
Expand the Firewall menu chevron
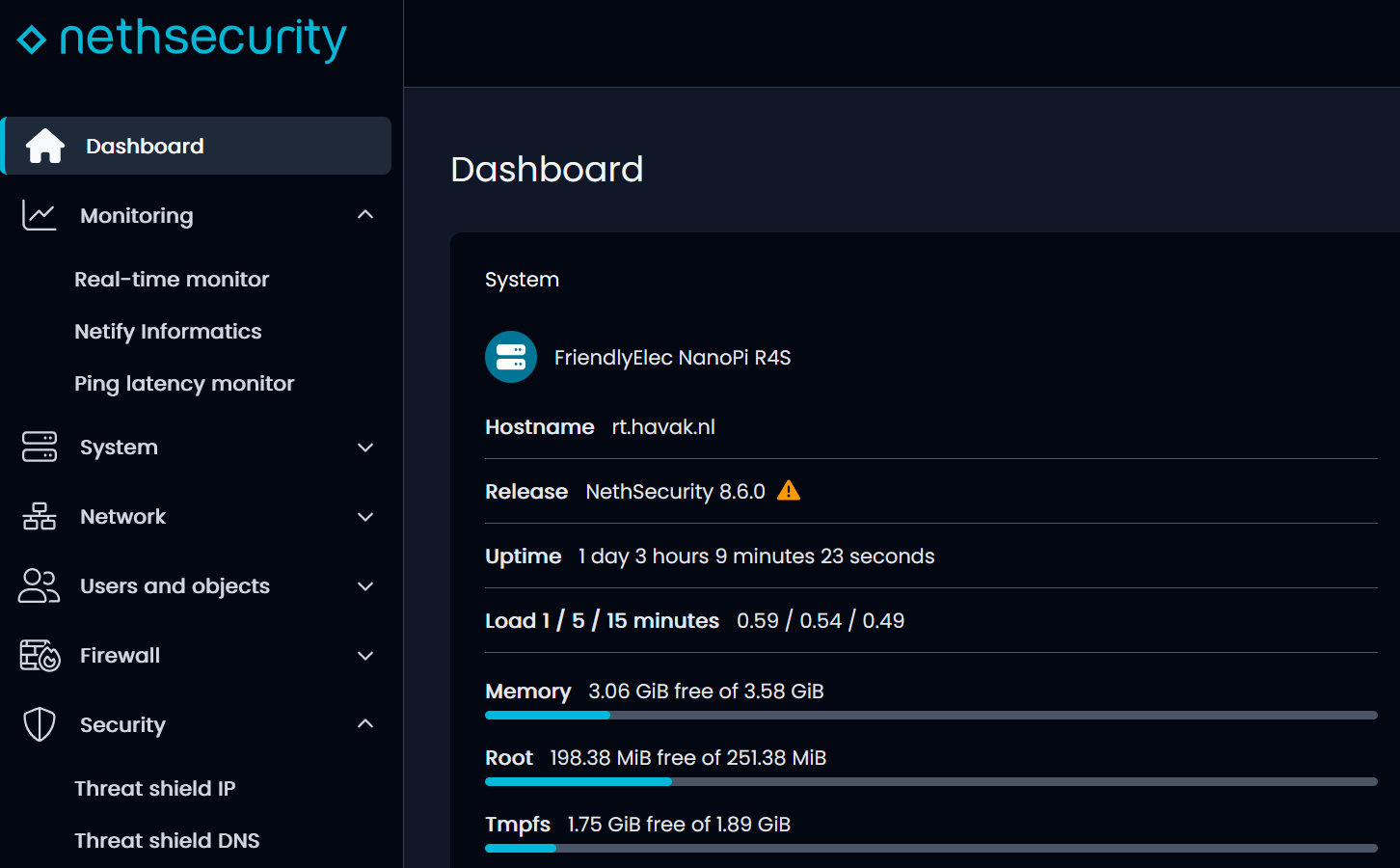coord(365,656)
